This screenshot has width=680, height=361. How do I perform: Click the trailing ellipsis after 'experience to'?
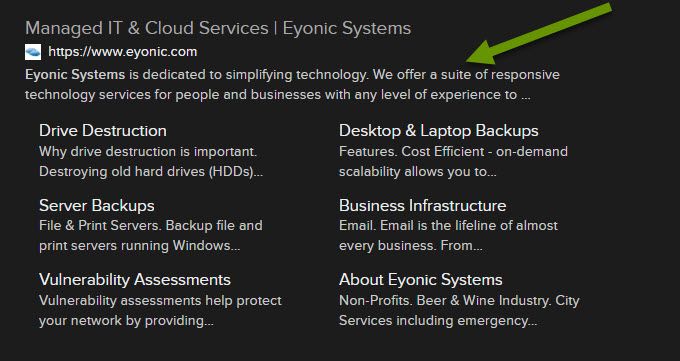[526, 97]
